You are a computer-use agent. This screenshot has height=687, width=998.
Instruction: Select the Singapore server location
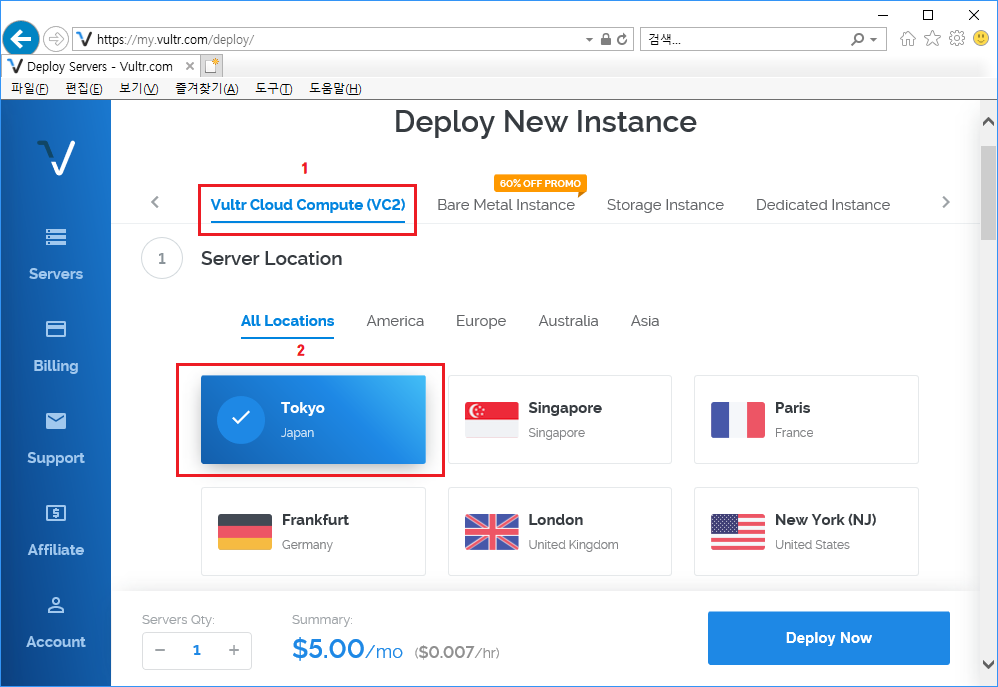pyautogui.click(x=559, y=419)
